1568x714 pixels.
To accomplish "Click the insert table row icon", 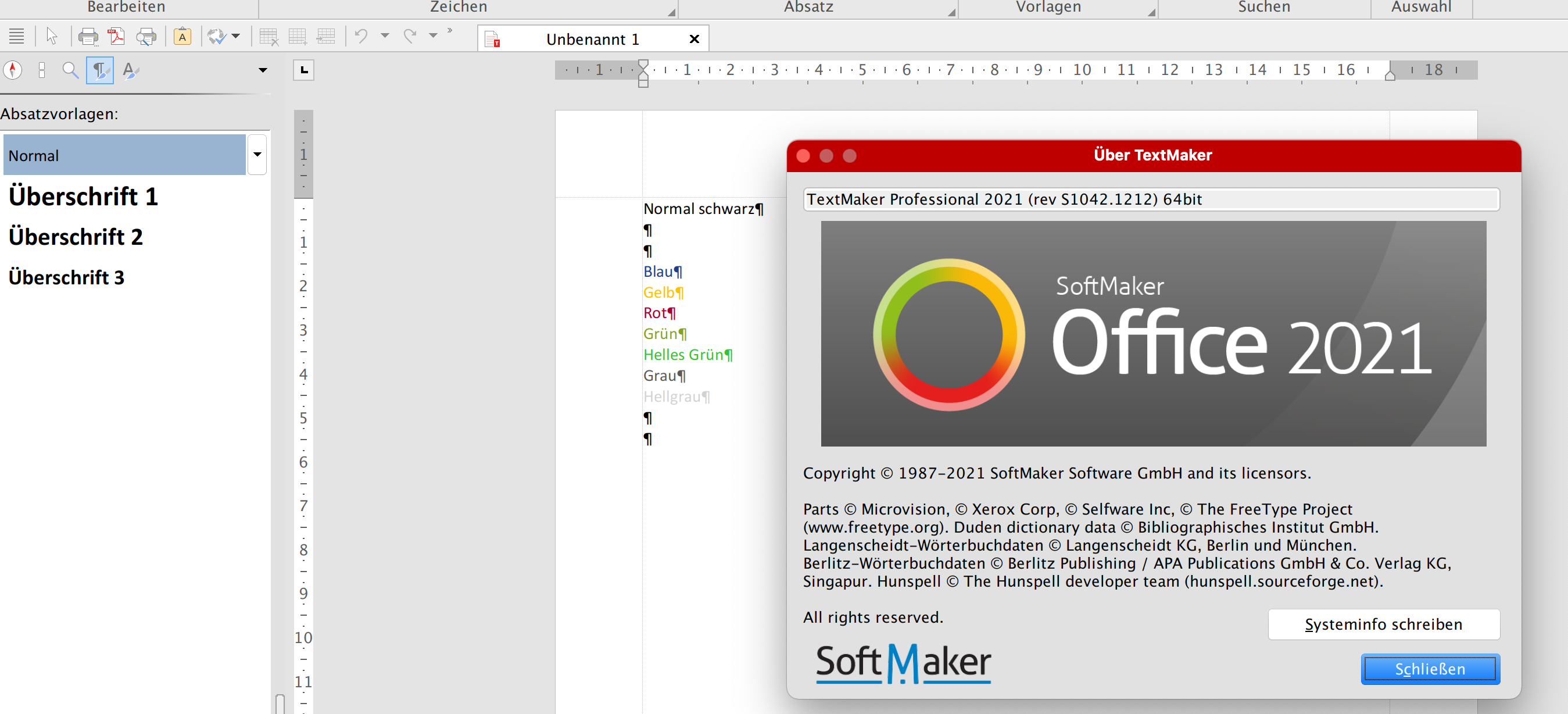I will (326, 37).
